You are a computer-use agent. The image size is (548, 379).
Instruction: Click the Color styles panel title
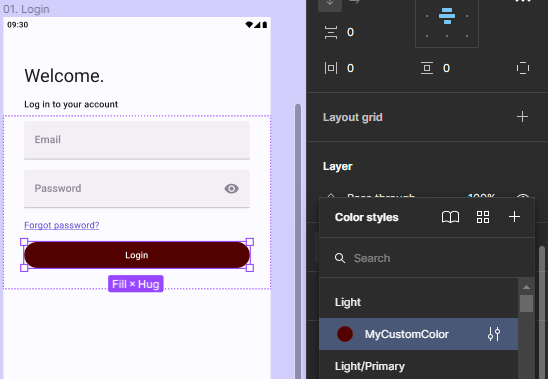pyautogui.click(x=367, y=217)
